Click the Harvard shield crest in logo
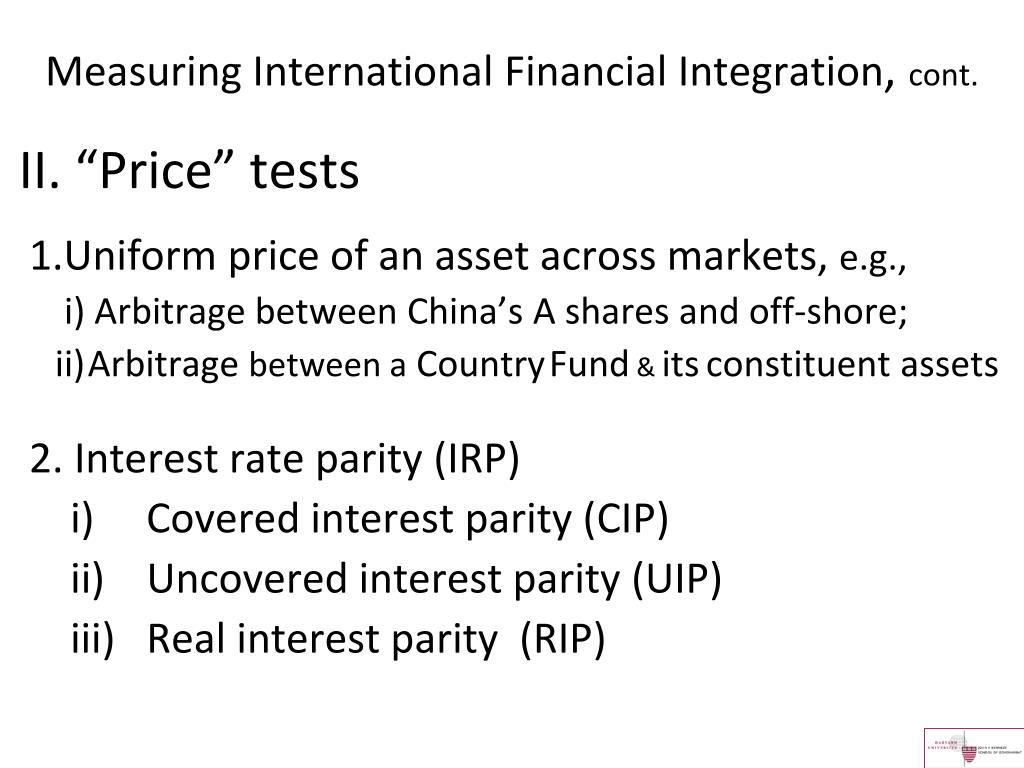Viewport: 1024px width, 768px height. point(968,754)
